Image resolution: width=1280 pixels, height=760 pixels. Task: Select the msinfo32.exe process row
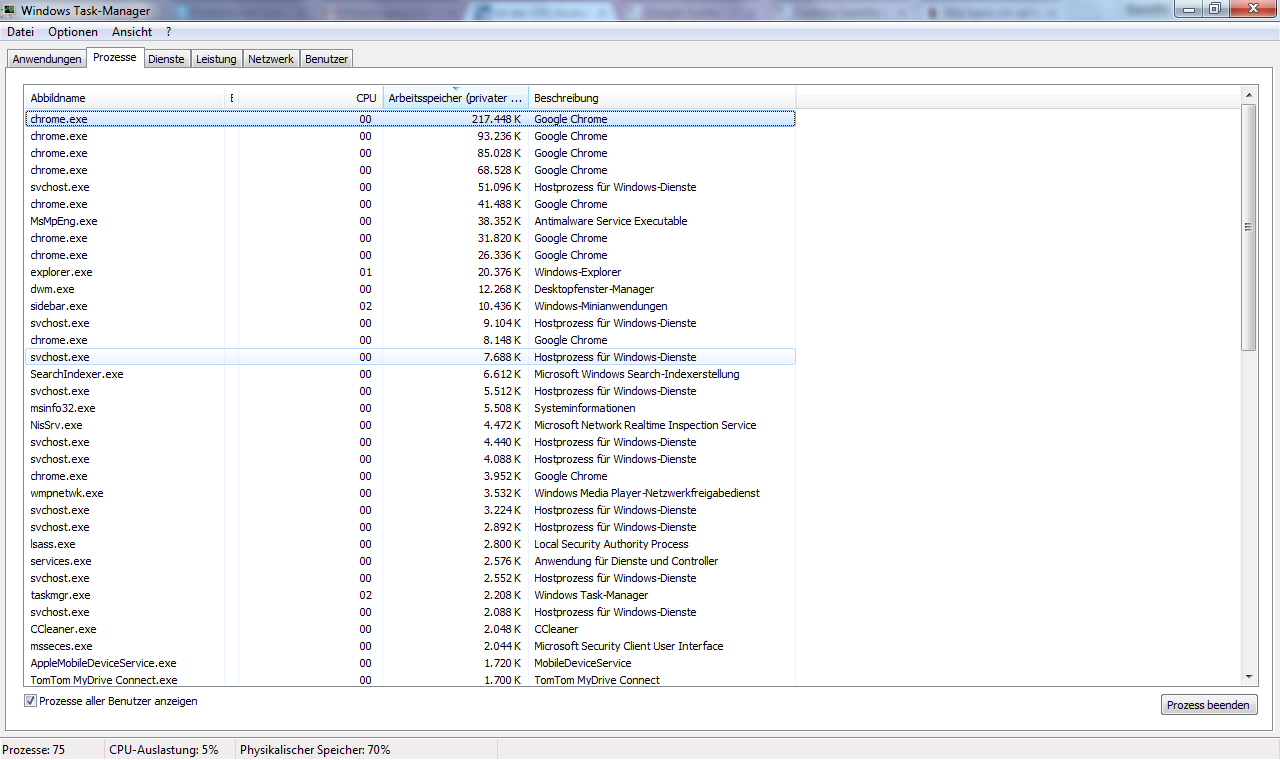point(410,408)
